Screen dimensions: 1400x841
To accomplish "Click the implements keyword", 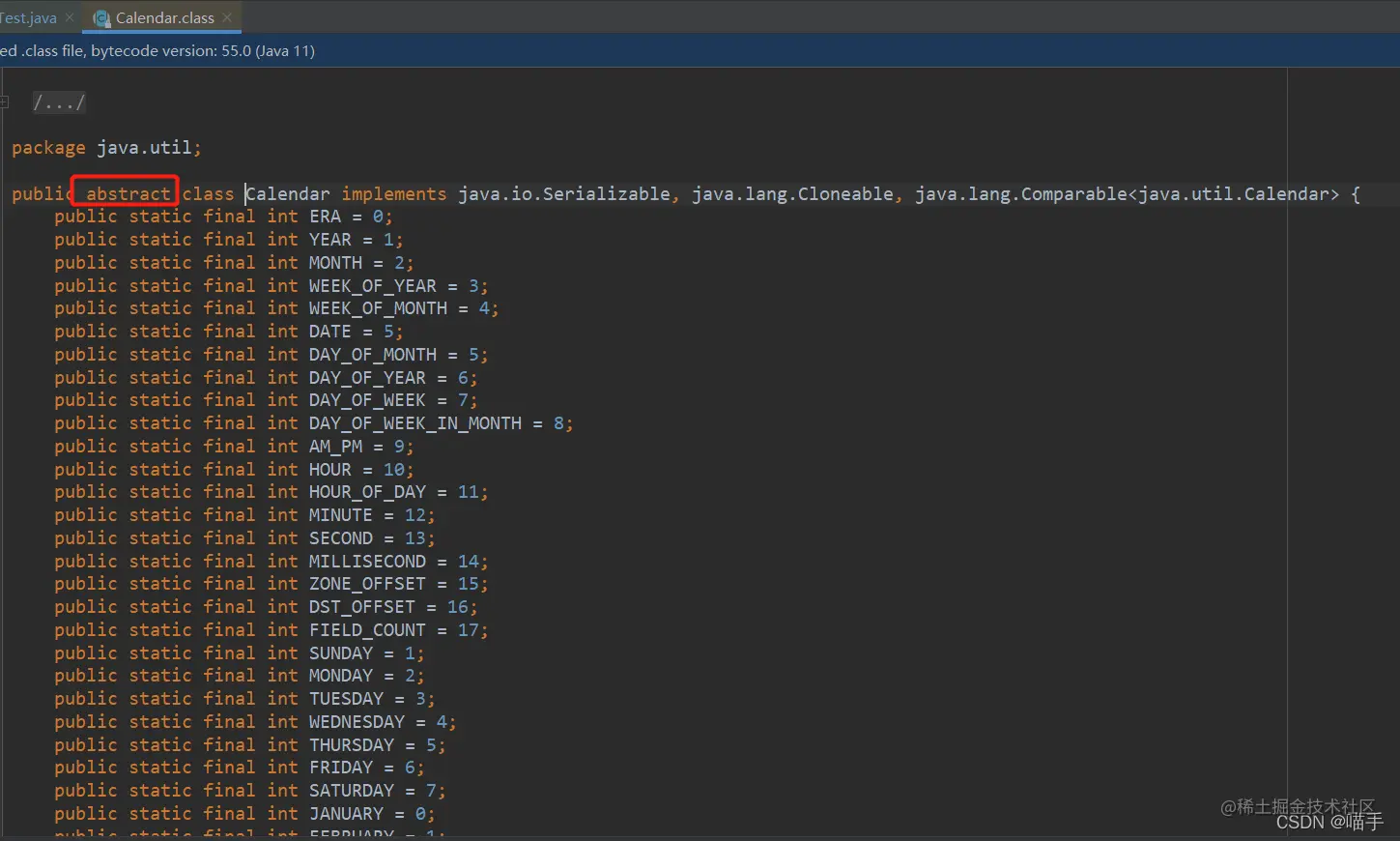I will (x=394, y=193).
